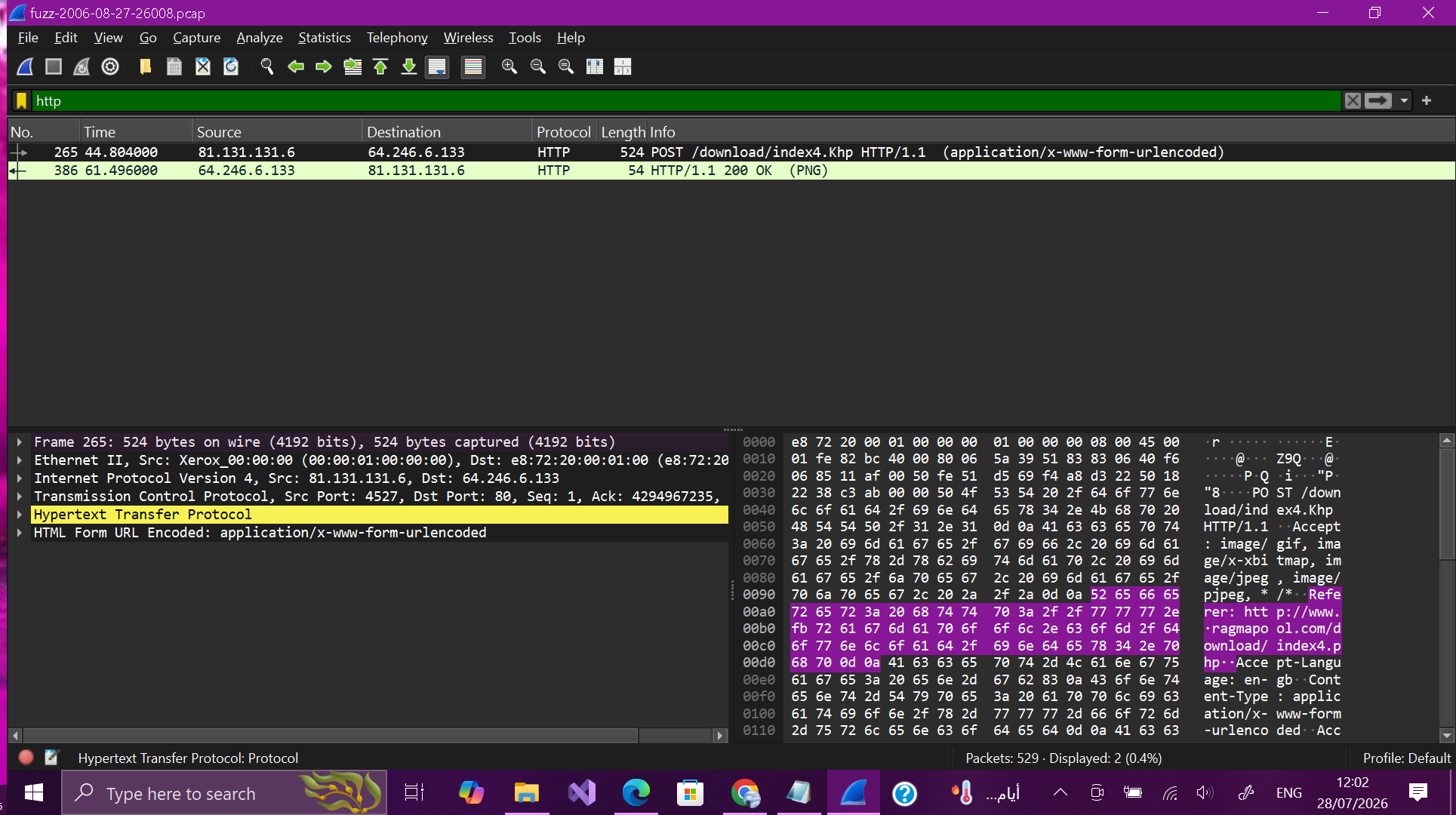Sort packets by Time column header

(x=136, y=132)
